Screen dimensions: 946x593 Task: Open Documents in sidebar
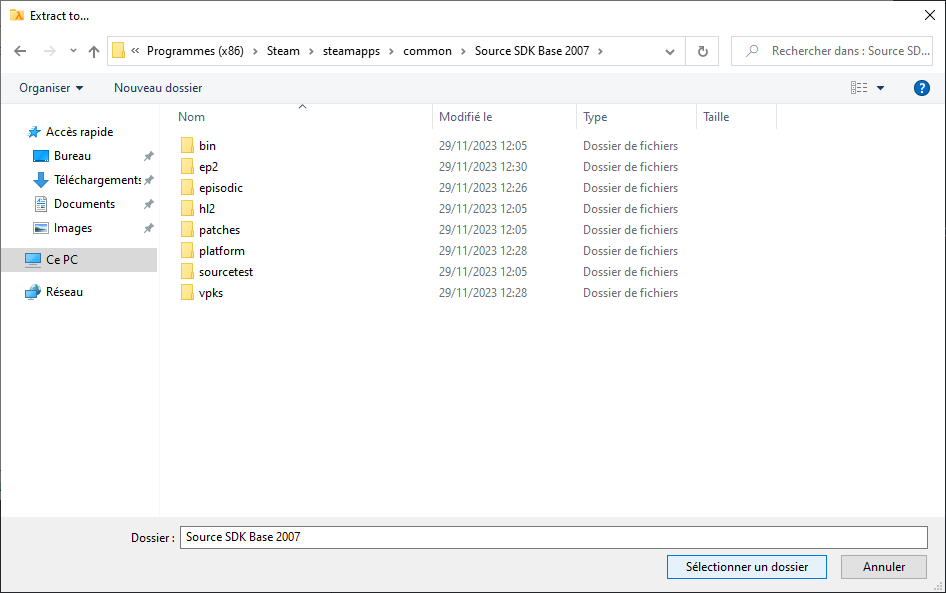pos(84,205)
